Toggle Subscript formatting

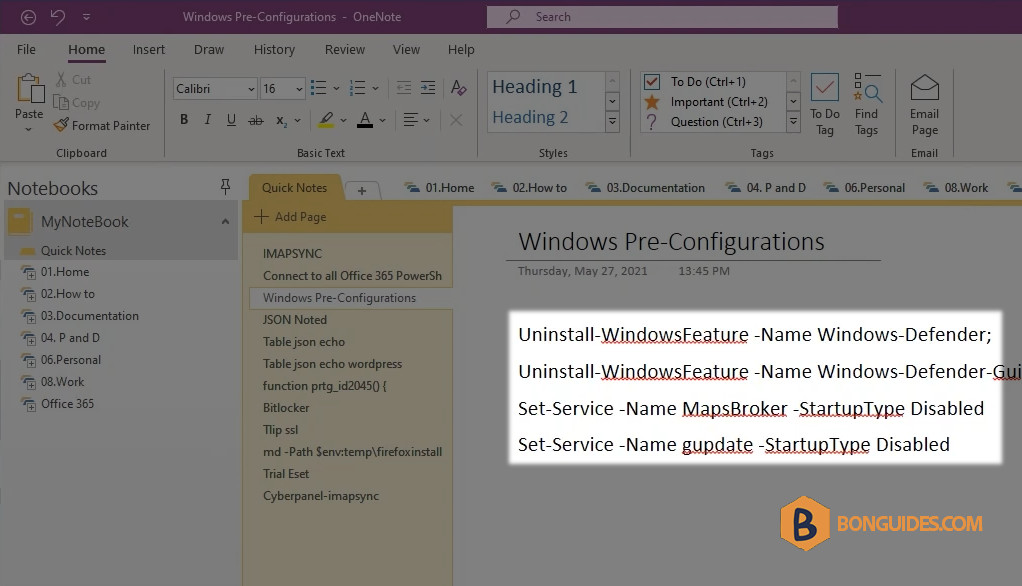pos(281,121)
